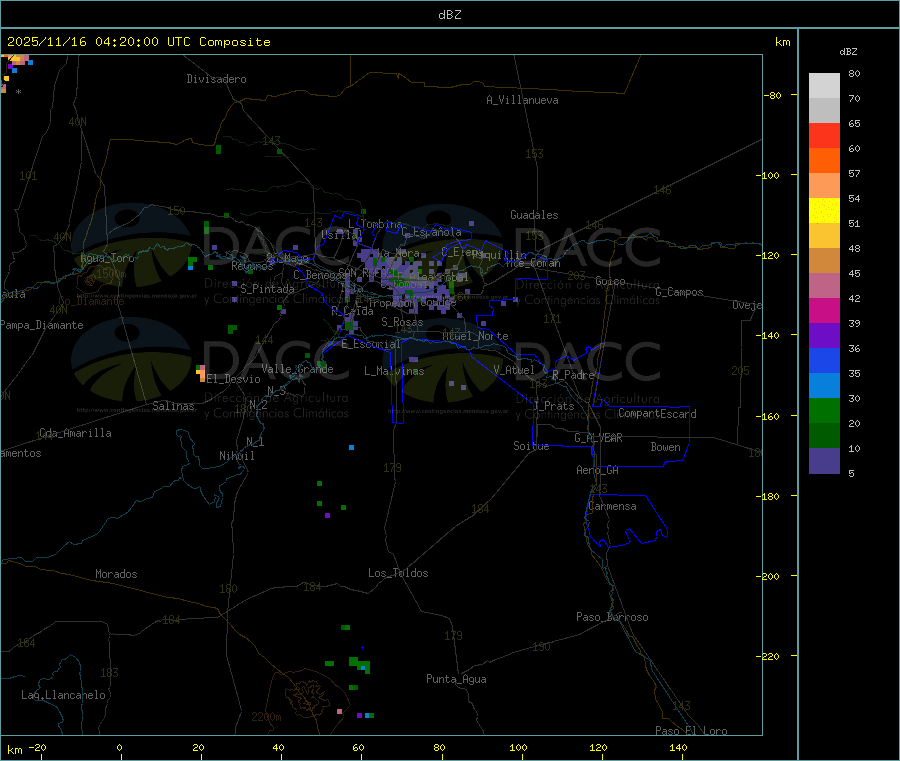The height and width of the screenshot is (761, 900).
Task: Click the A_Villanueva map label
Action: point(522,100)
